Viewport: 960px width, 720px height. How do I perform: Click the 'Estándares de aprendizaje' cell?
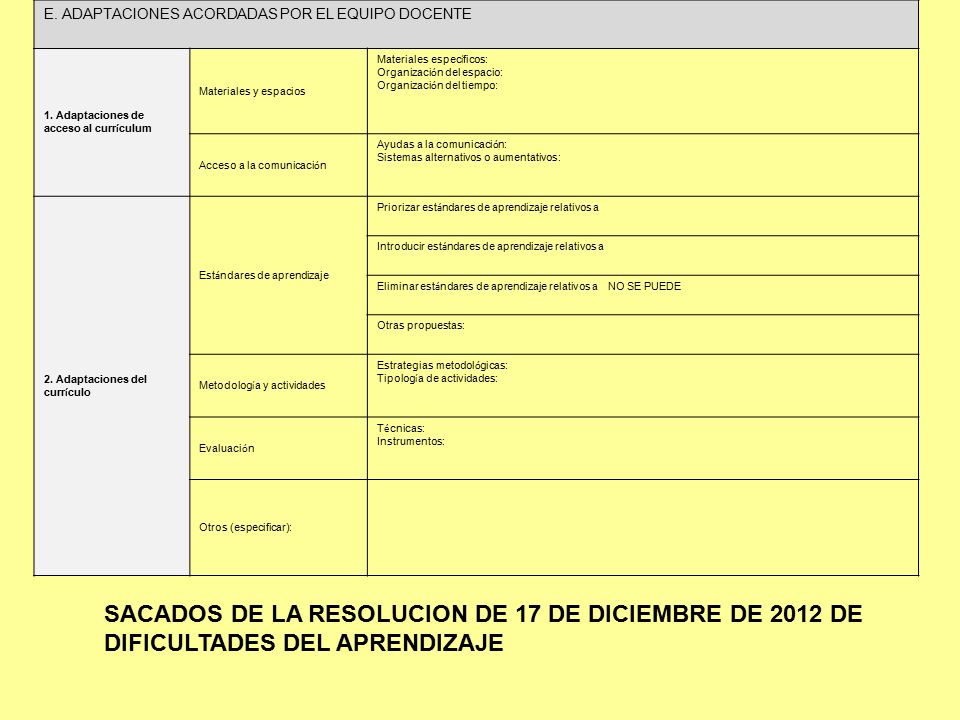click(x=279, y=276)
